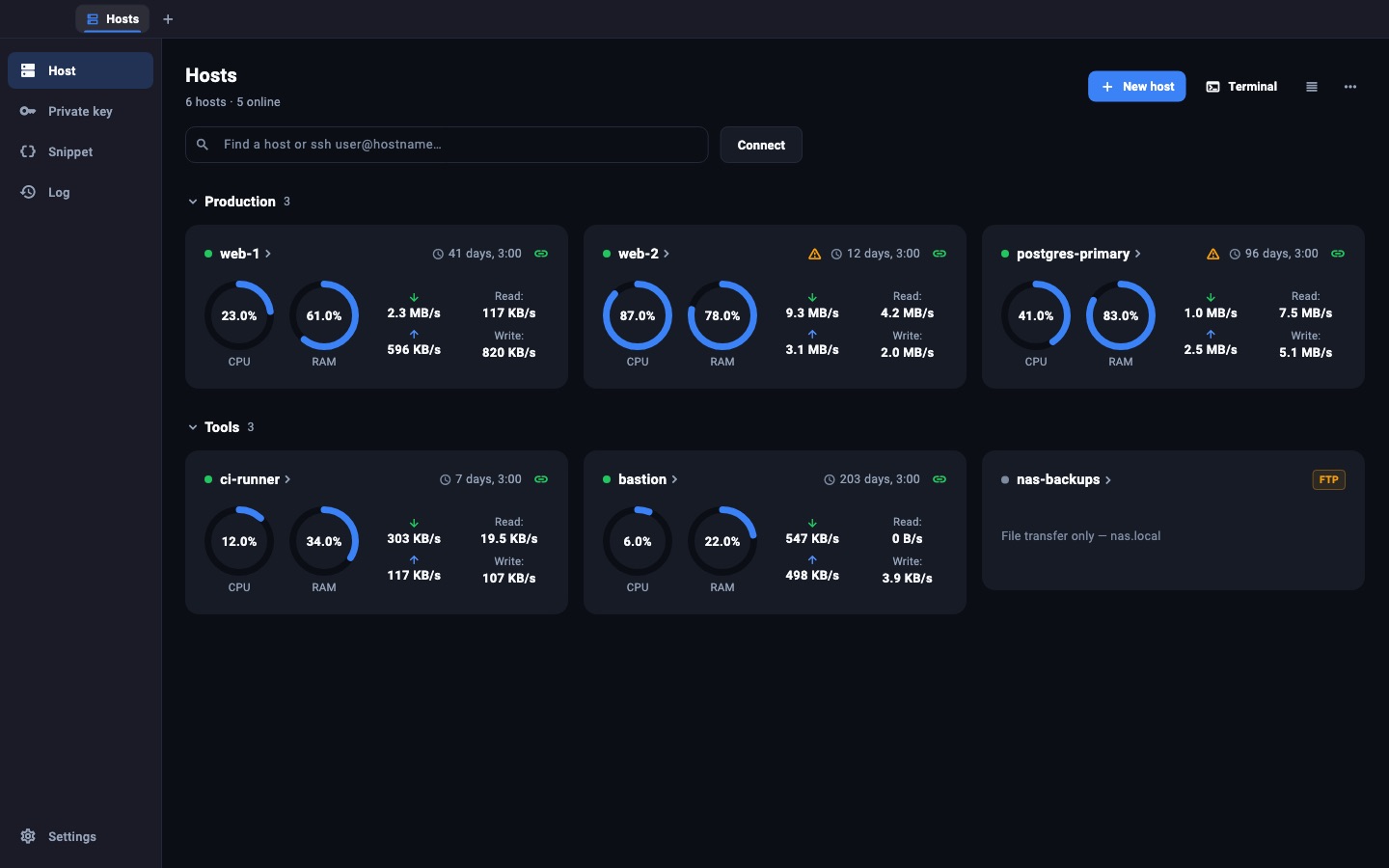The width and height of the screenshot is (1389, 868).
Task: Collapse the Production group
Action: coord(193,202)
